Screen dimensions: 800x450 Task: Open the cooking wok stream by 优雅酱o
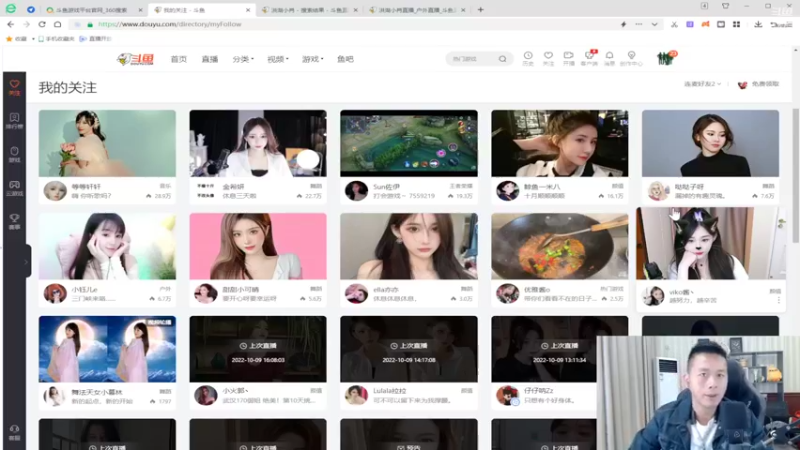click(560, 246)
